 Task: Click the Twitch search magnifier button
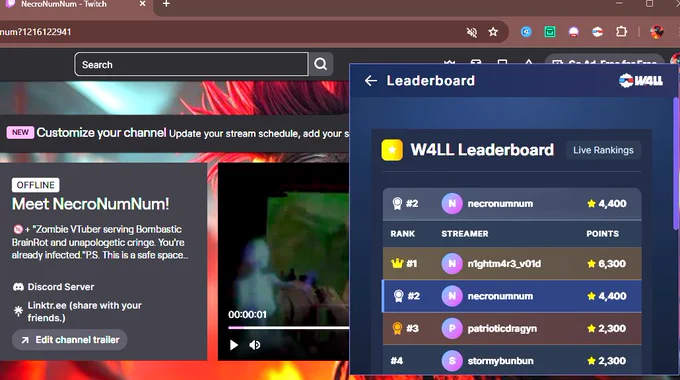pyautogui.click(x=321, y=64)
